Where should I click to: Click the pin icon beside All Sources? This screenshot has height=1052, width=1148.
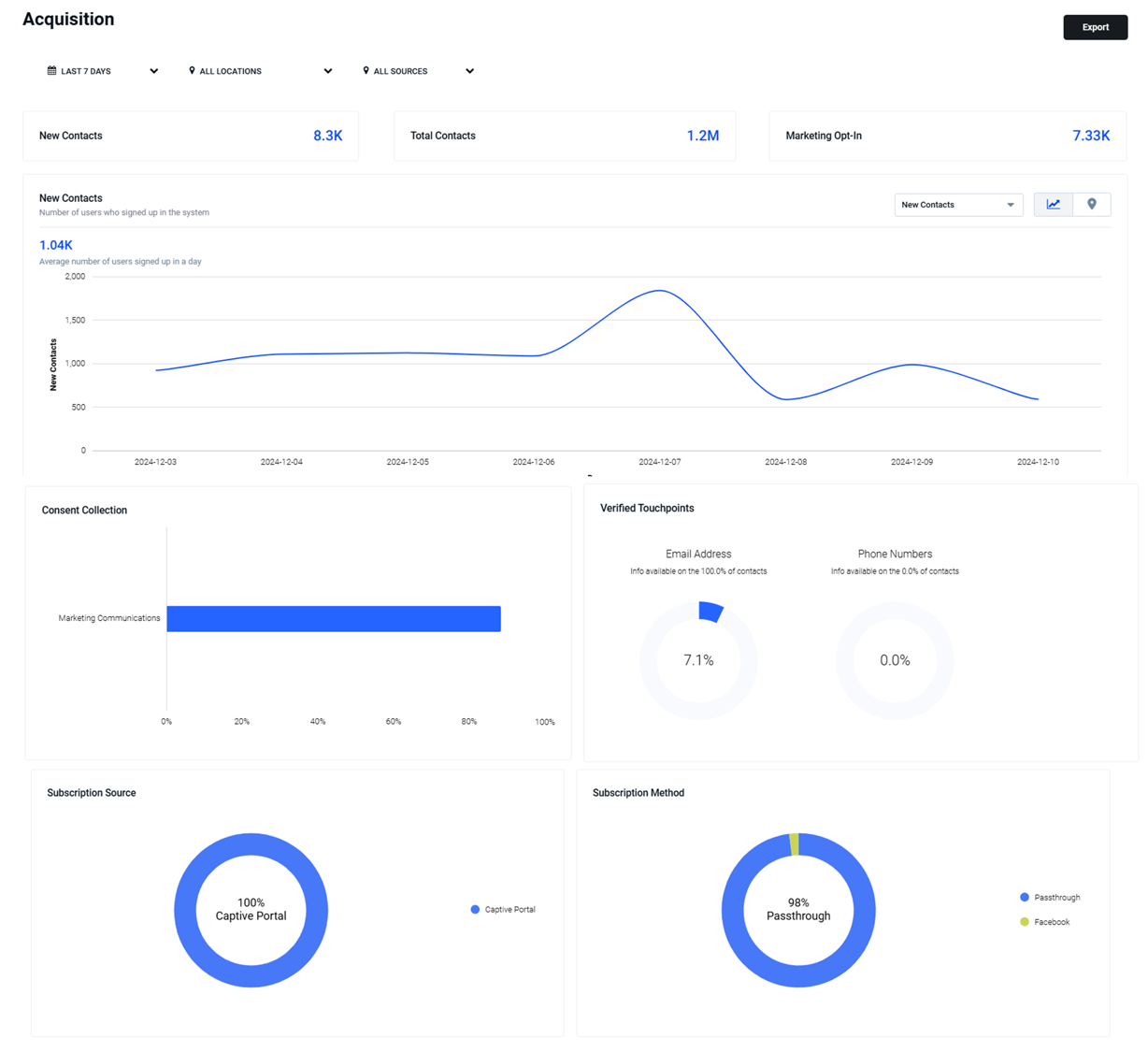[366, 71]
